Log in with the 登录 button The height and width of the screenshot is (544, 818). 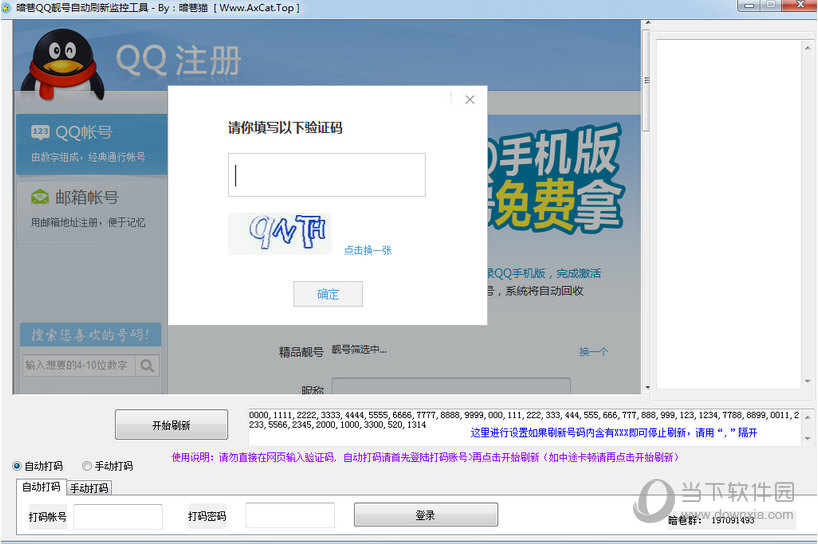(426, 515)
